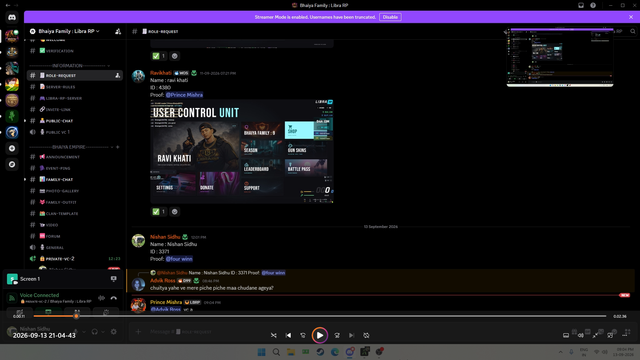Open the libra-rp-server channel

tap(75, 98)
